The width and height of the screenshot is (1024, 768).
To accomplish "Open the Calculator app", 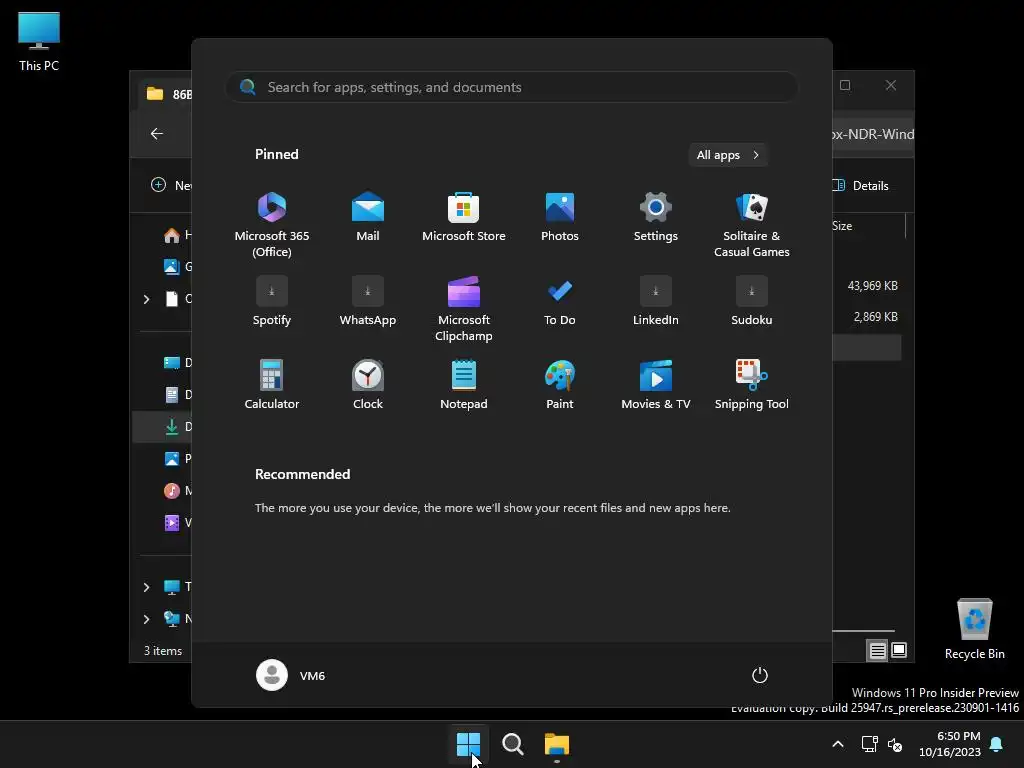I will click(x=272, y=385).
